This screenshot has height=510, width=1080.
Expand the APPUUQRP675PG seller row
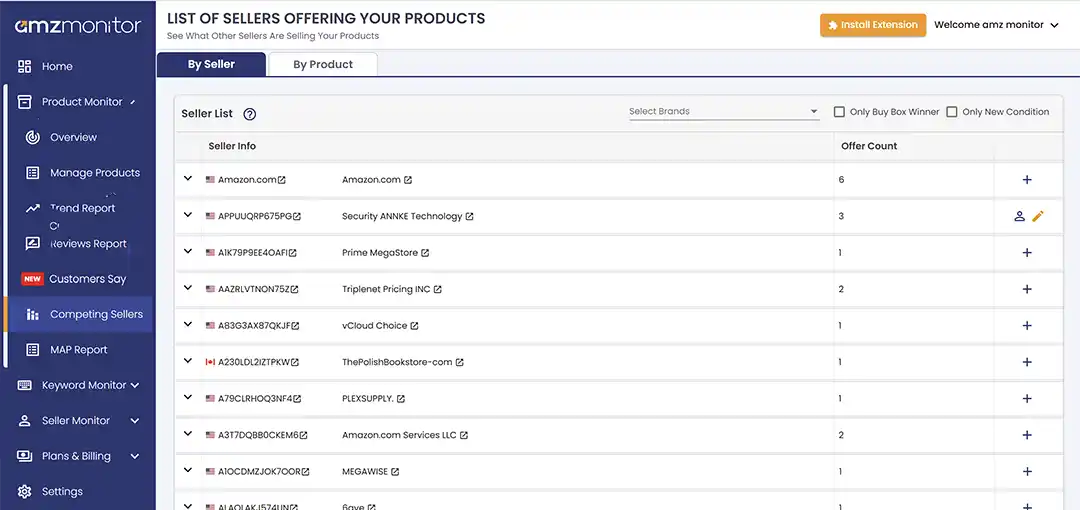187,215
